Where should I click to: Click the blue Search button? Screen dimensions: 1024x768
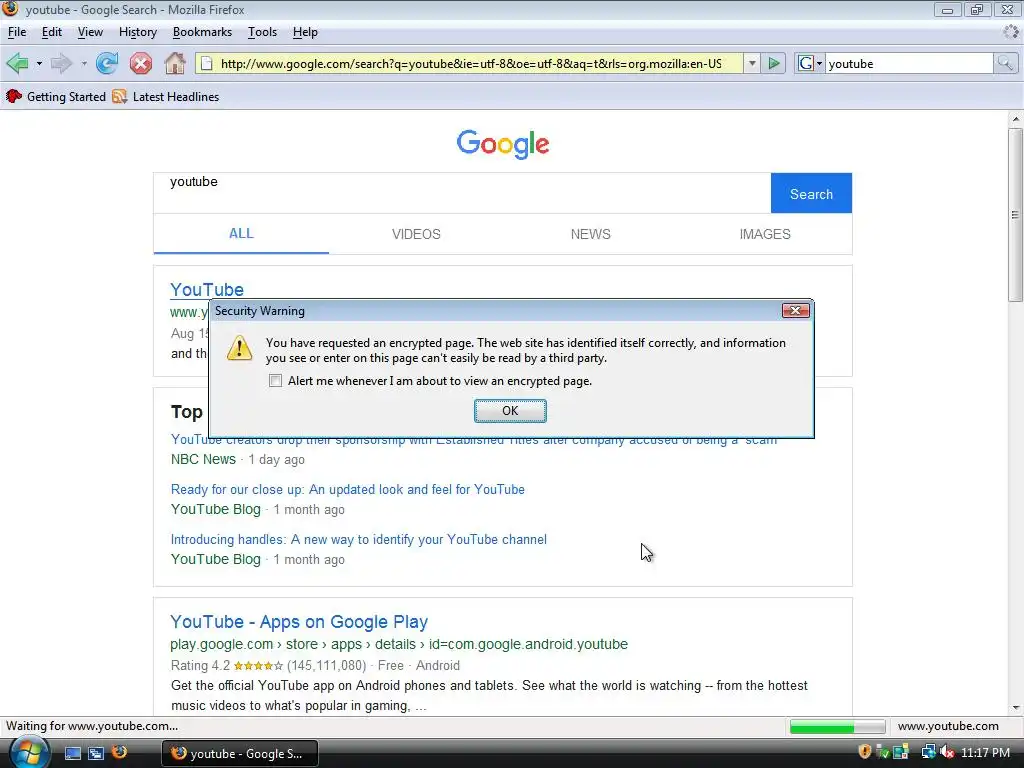click(811, 193)
